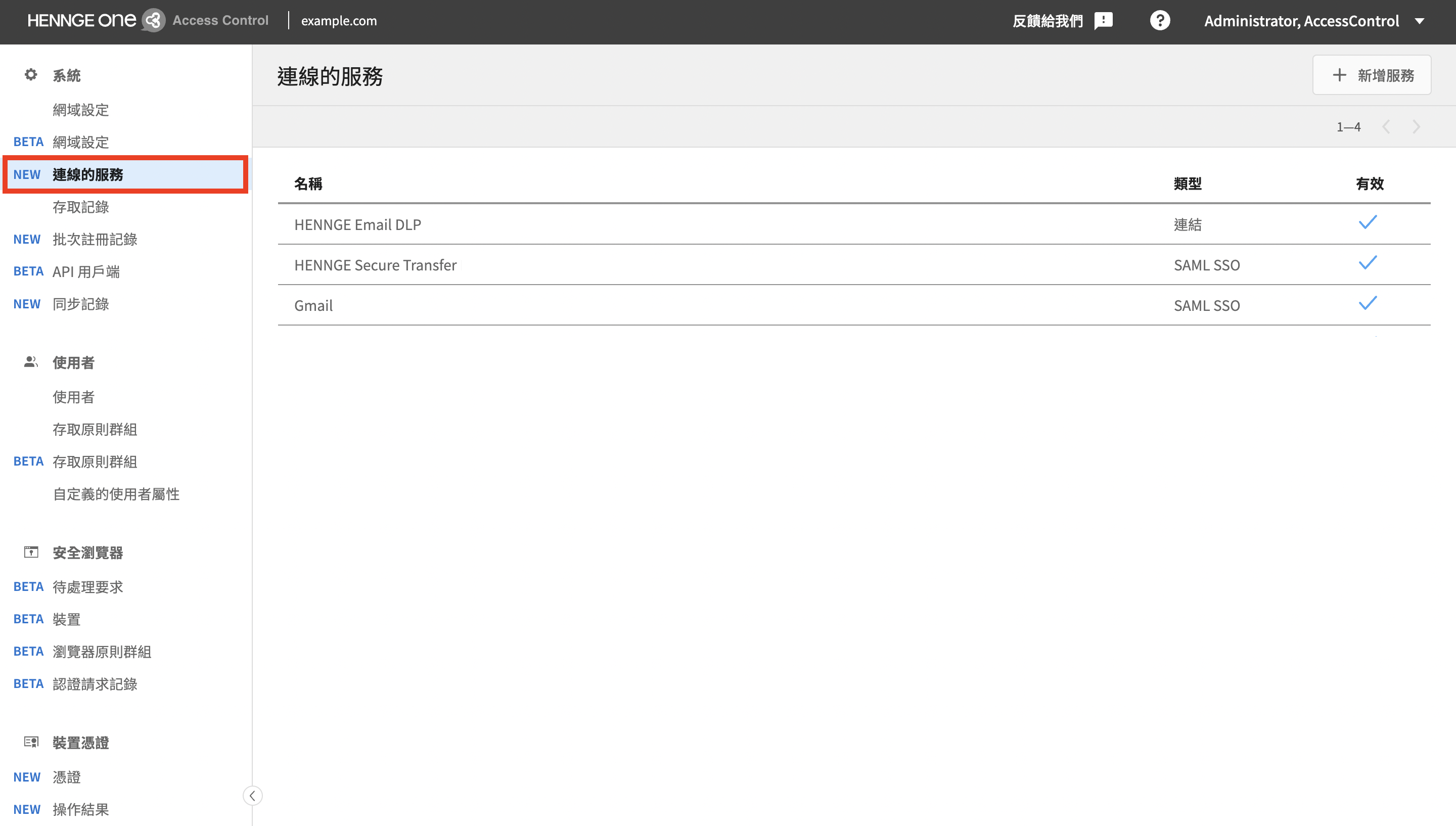Click the 名稱 column header
The height and width of the screenshot is (826, 1456).
[308, 183]
